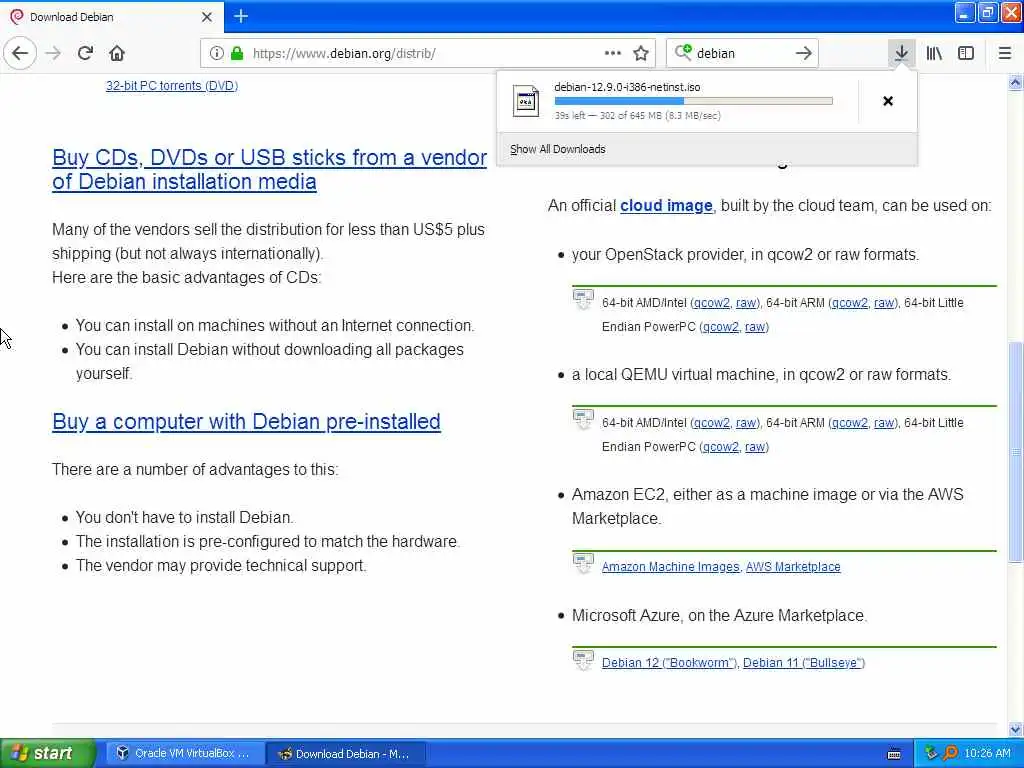The width and height of the screenshot is (1024, 768).
Task: Click download icon beside Amazon Machine Images
Action: click(583, 564)
